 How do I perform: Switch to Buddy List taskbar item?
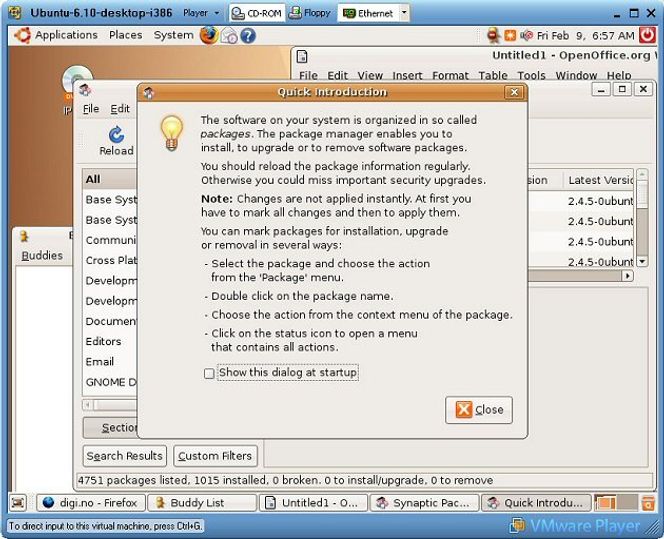(x=202, y=503)
